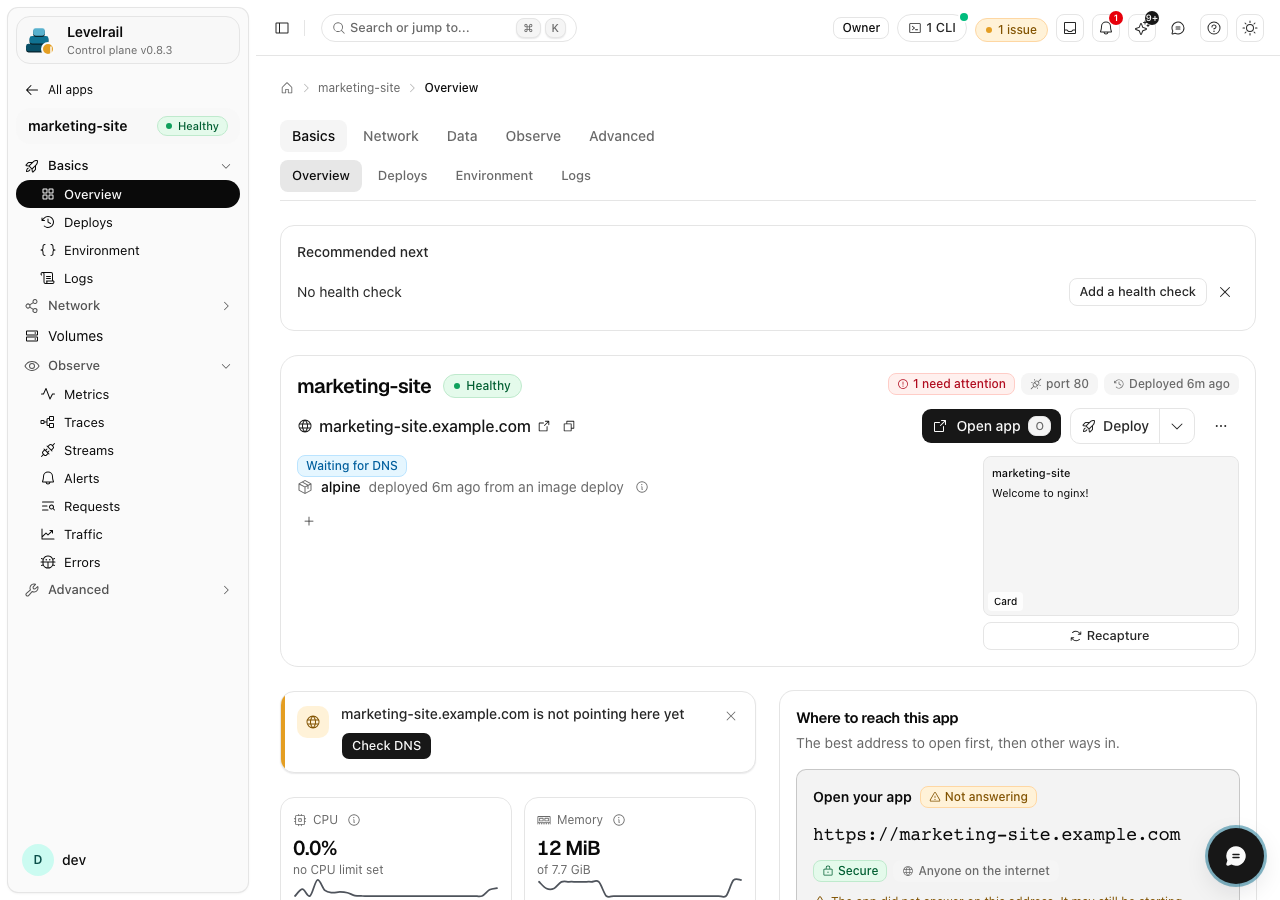Switch to the Network top tab
Screen dimensions: 1280x900
pos(391,136)
